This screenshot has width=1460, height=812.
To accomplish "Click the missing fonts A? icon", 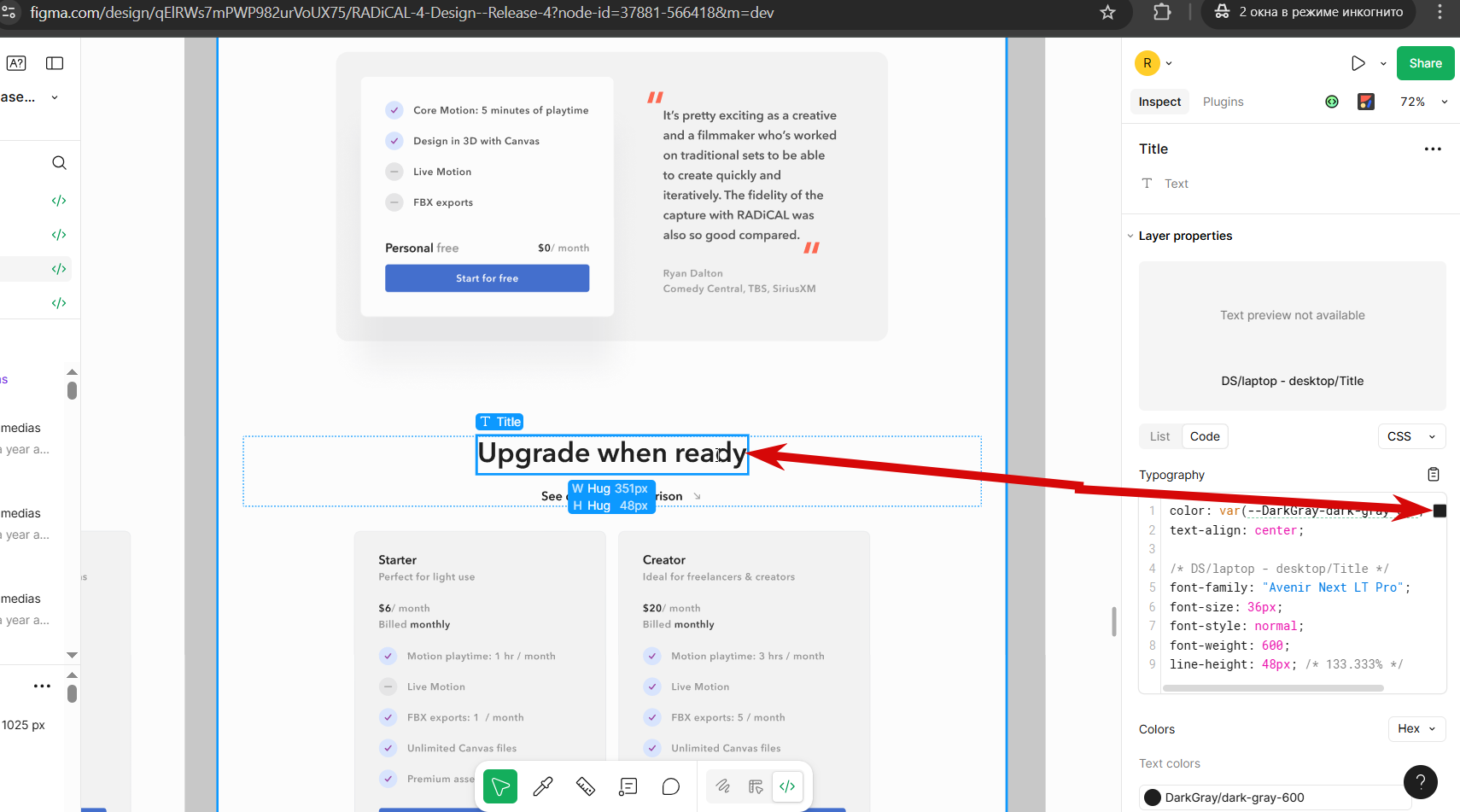I will [x=16, y=63].
